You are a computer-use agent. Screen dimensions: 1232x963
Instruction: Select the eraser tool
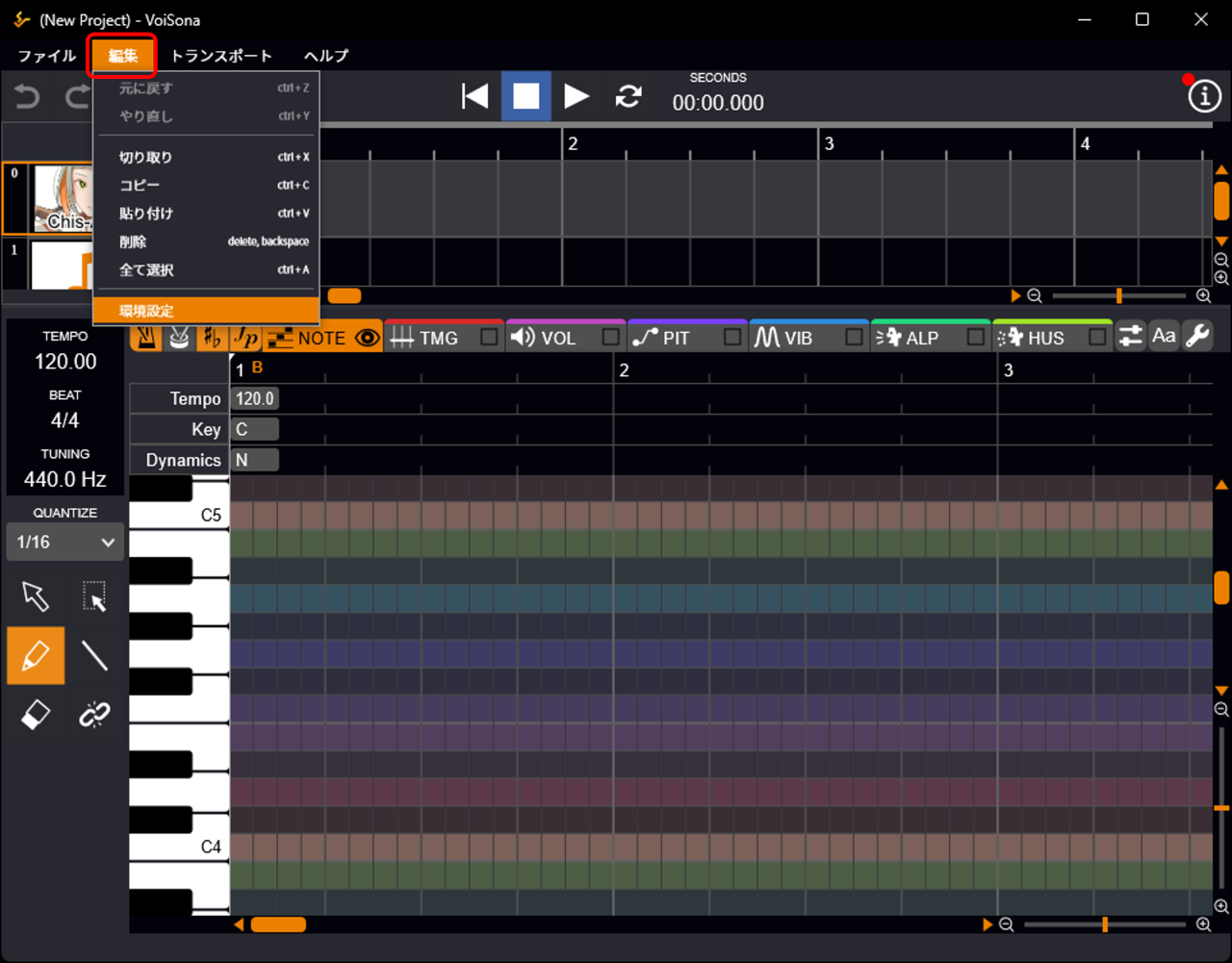36,714
